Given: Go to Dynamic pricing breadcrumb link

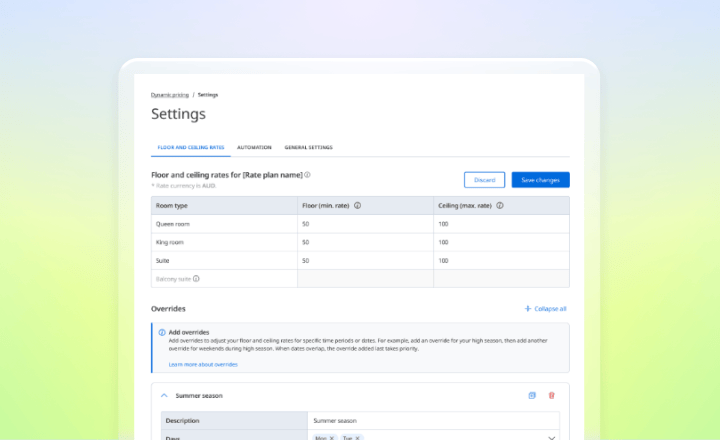Looking at the screenshot, I should 169,94.
